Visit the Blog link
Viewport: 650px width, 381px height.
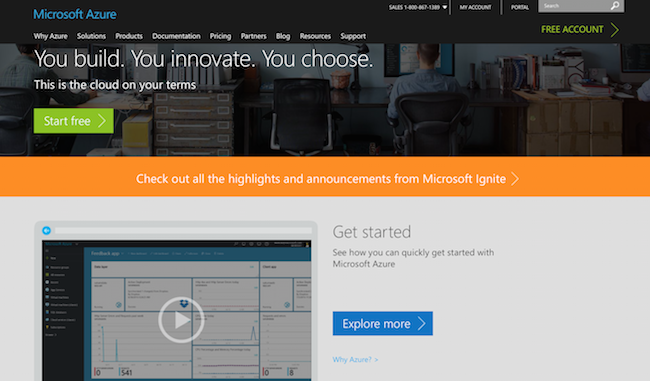point(283,36)
